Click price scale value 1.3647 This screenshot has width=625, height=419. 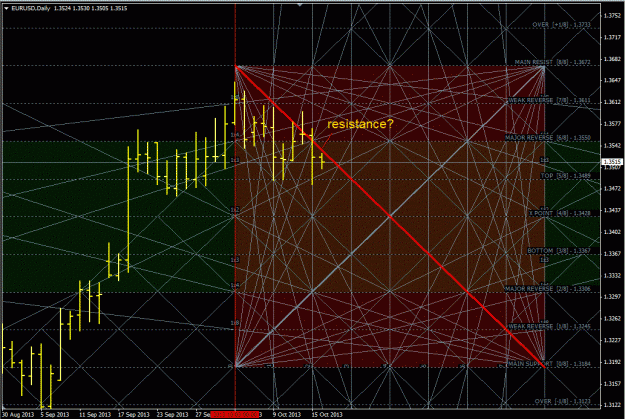(x=612, y=81)
